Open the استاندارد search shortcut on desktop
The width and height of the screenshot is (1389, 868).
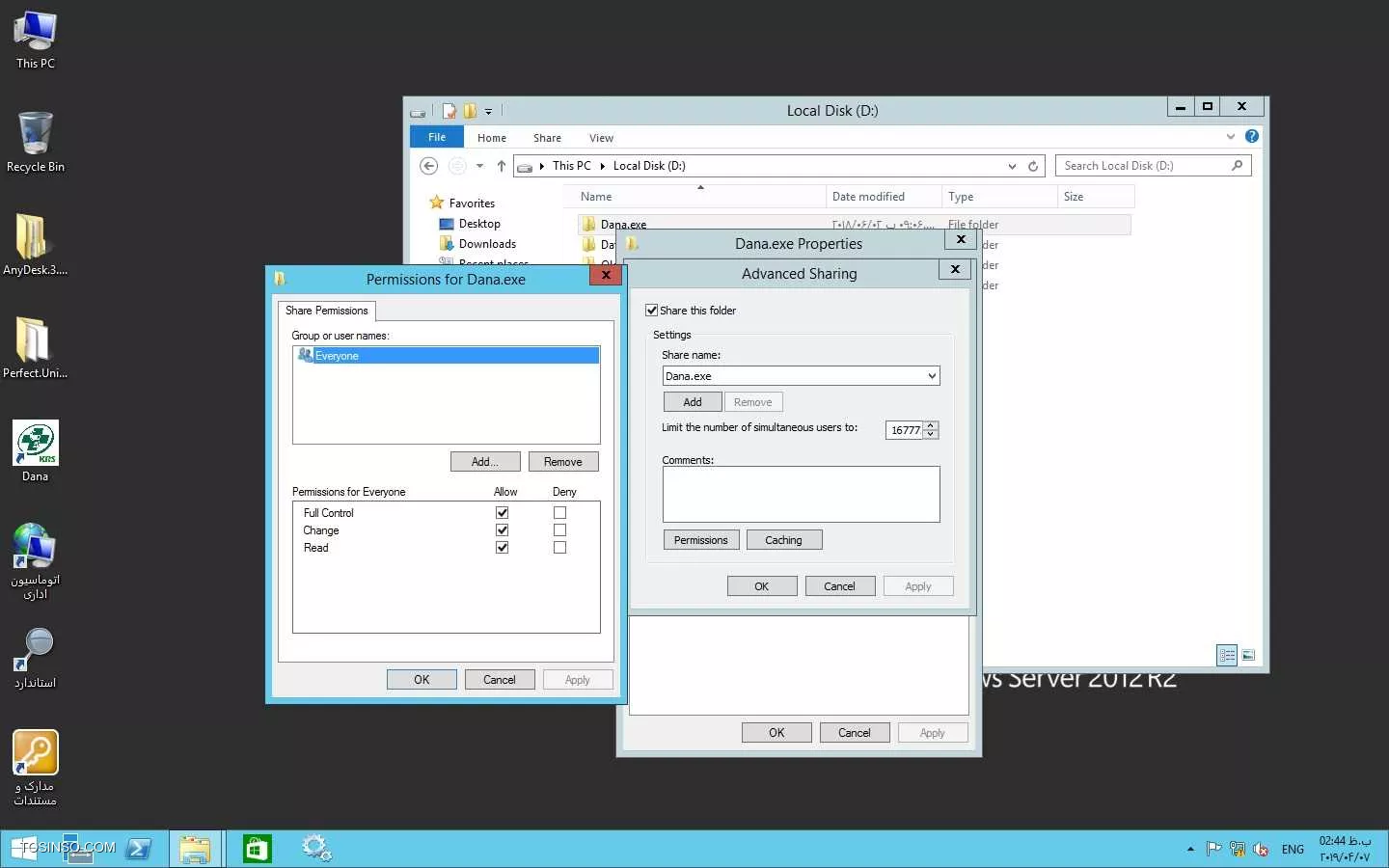tap(36, 659)
